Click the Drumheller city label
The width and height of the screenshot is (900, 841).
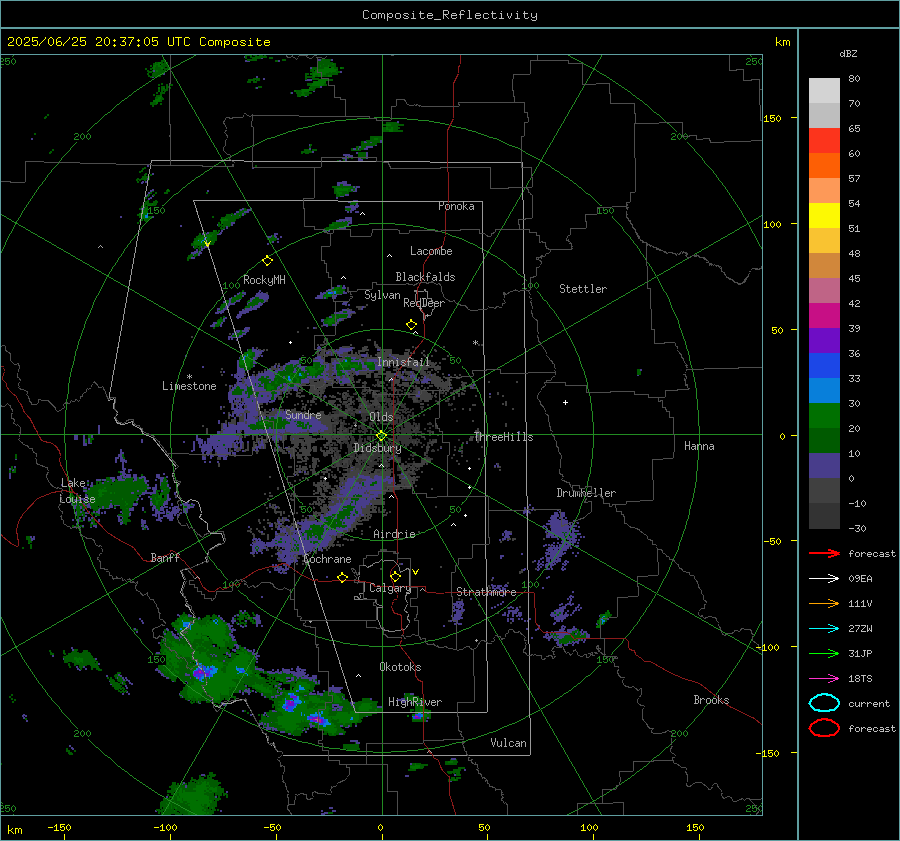coord(586,493)
